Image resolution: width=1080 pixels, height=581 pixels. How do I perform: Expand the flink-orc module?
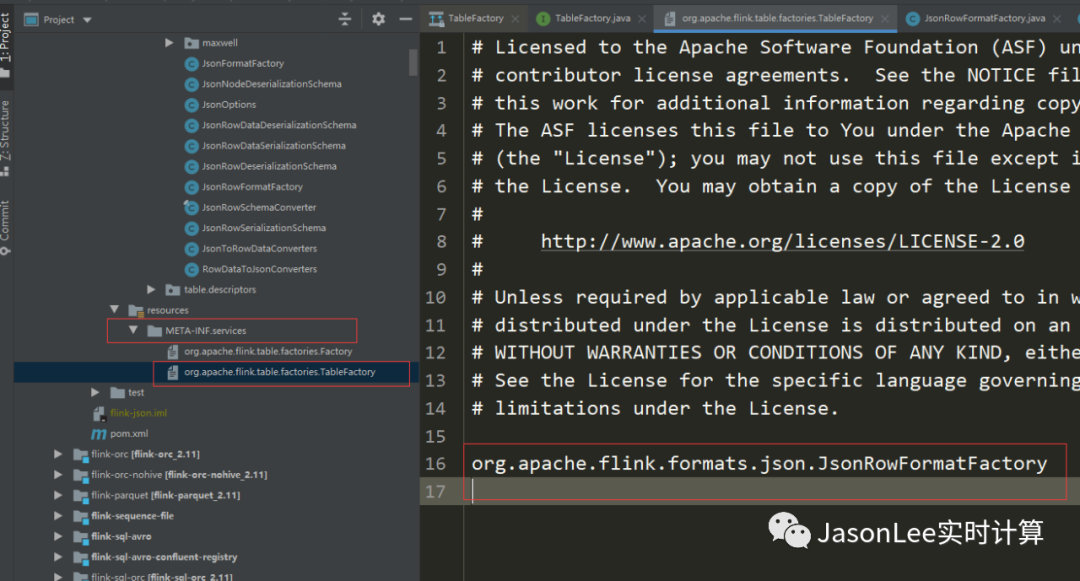[x=58, y=454]
